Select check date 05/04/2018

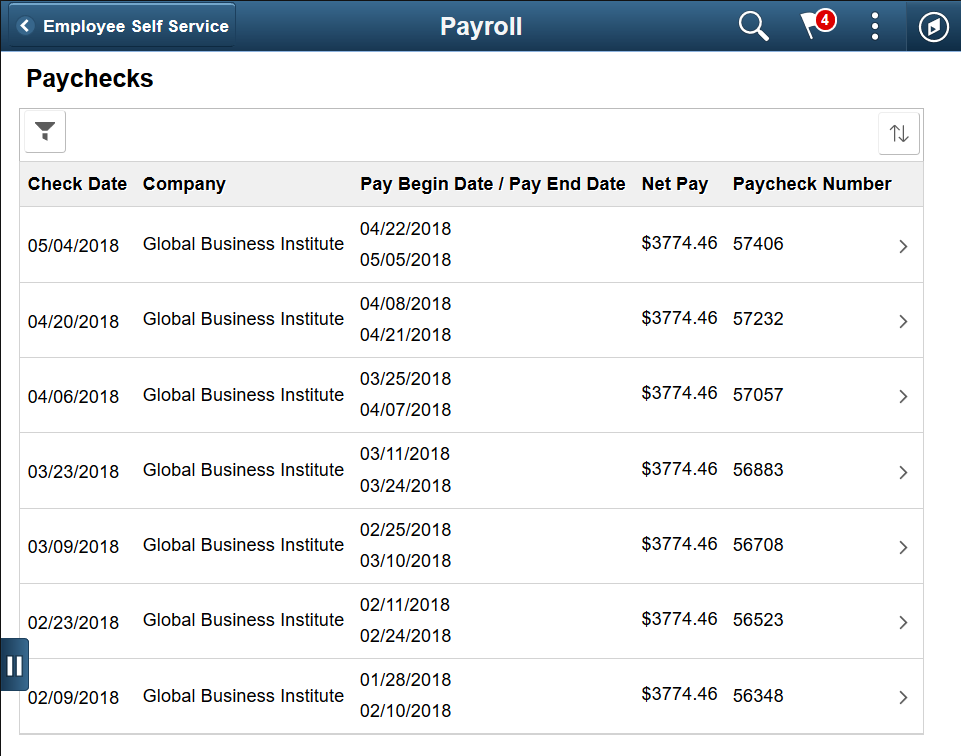click(74, 246)
